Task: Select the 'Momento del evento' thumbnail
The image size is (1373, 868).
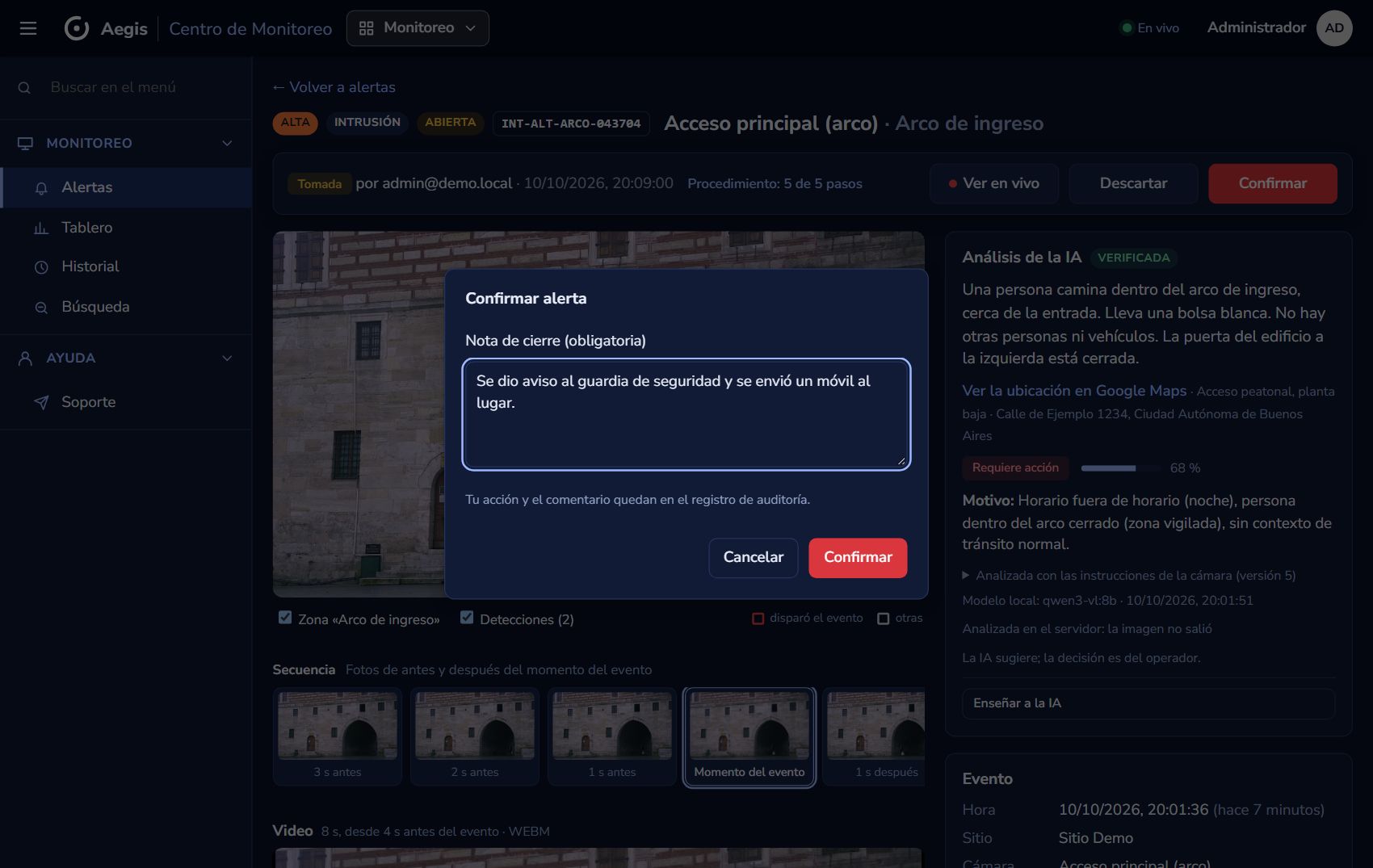Action: pyautogui.click(x=749, y=736)
